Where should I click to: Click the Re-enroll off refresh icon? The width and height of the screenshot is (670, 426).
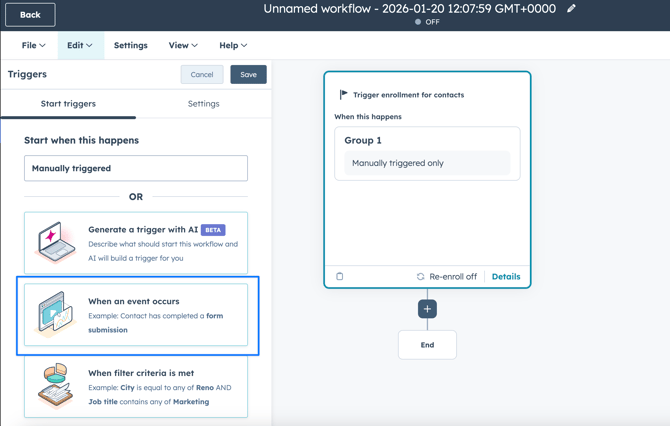421,277
